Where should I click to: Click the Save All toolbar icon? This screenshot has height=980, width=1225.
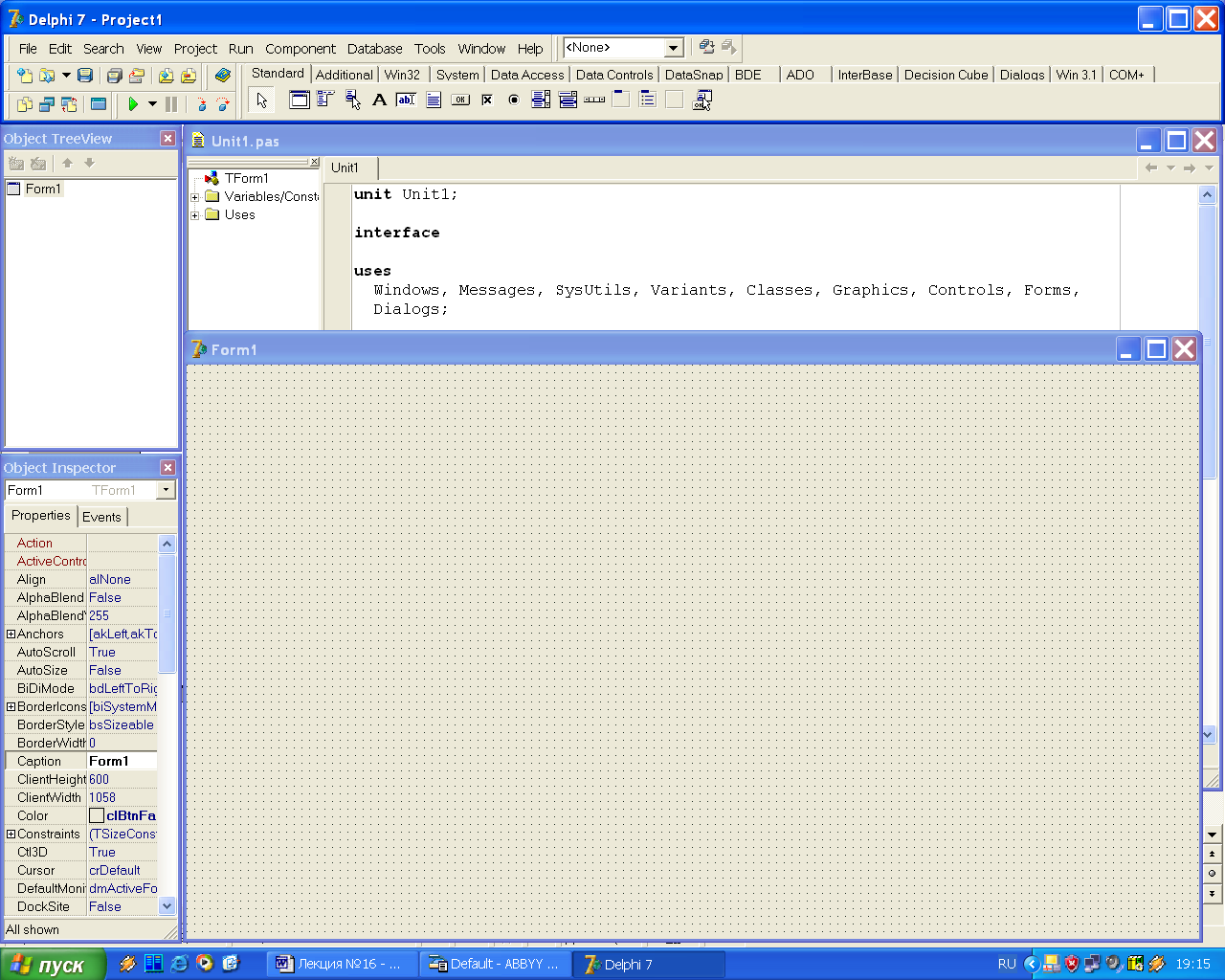point(115,76)
